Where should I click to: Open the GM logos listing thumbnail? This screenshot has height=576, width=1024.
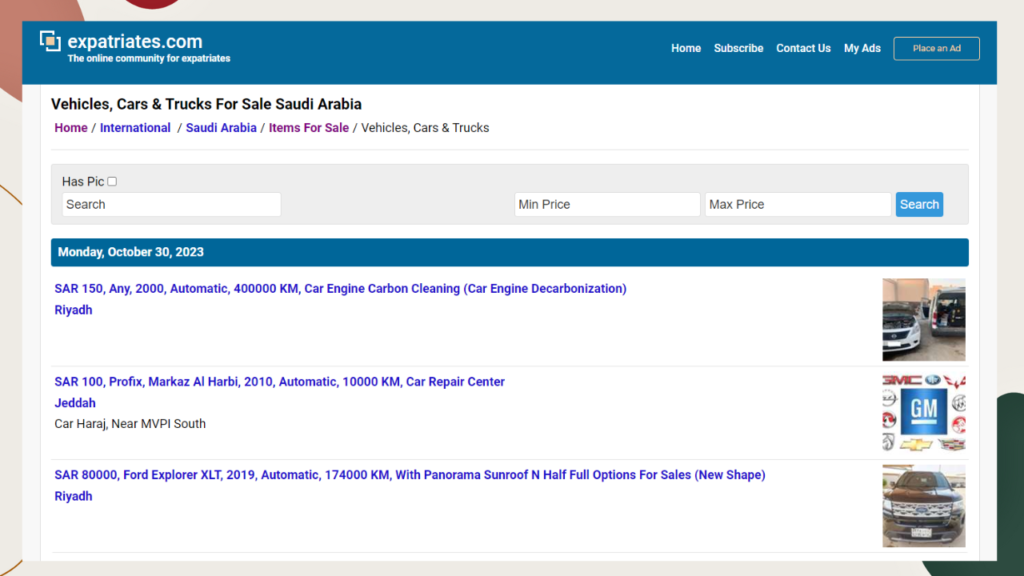click(923, 413)
